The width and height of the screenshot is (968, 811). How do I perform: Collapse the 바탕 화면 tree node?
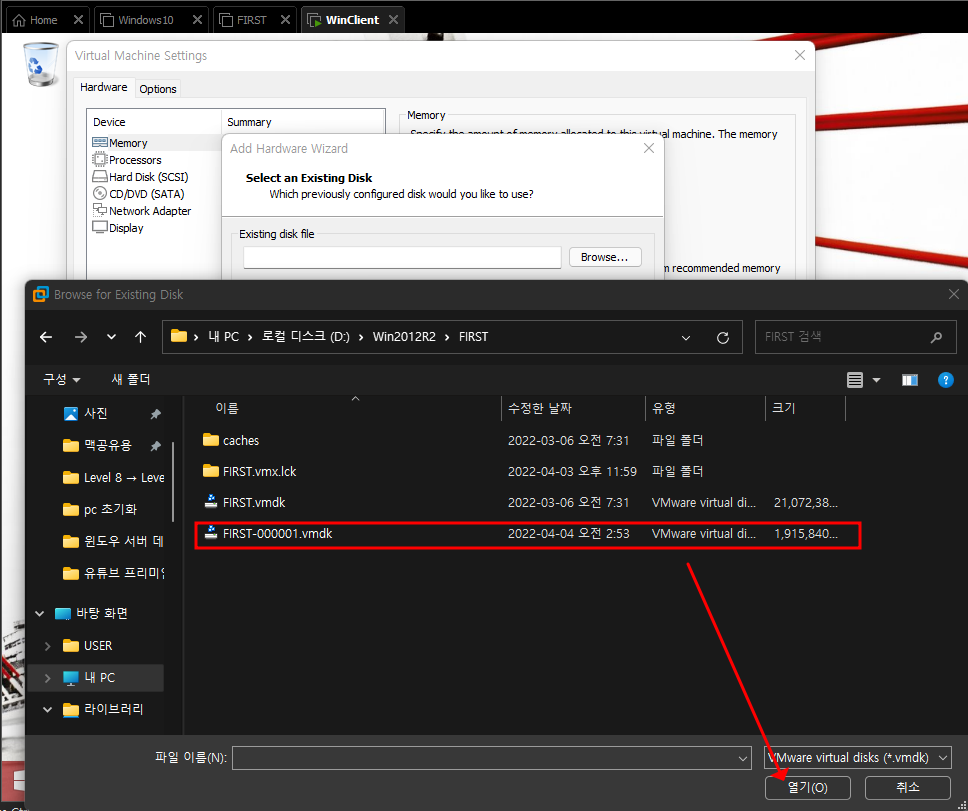40,613
